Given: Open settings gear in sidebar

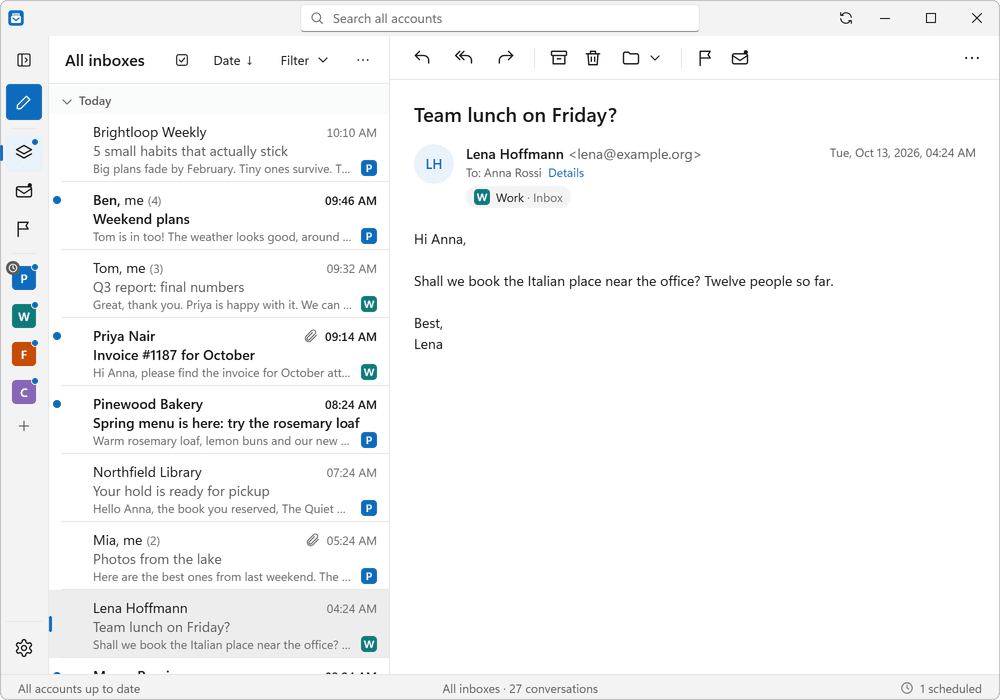Looking at the screenshot, I should point(24,648).
